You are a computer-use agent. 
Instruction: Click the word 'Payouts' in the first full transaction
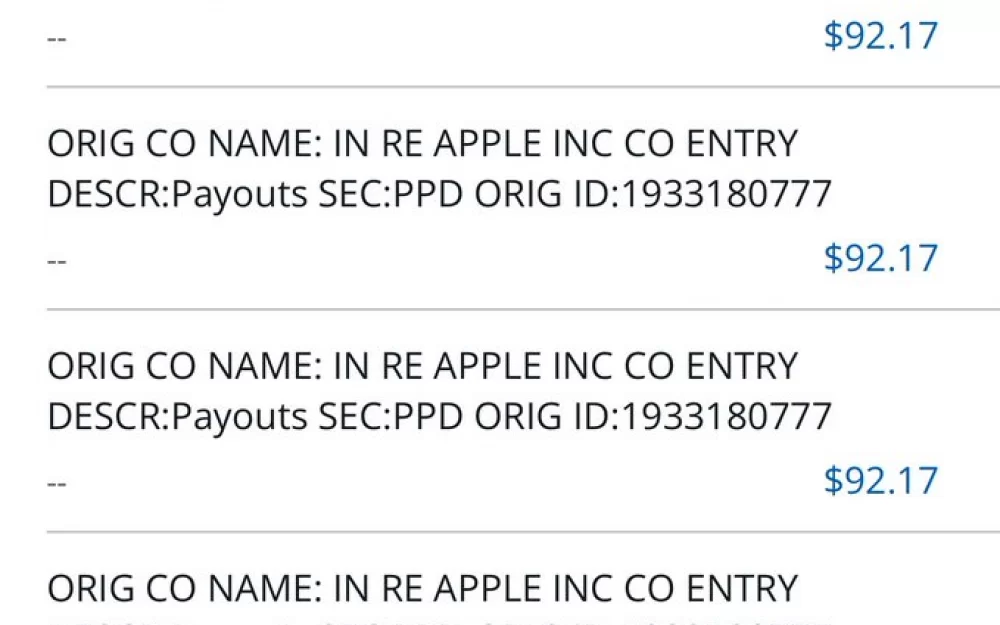(x=239, y=195)
